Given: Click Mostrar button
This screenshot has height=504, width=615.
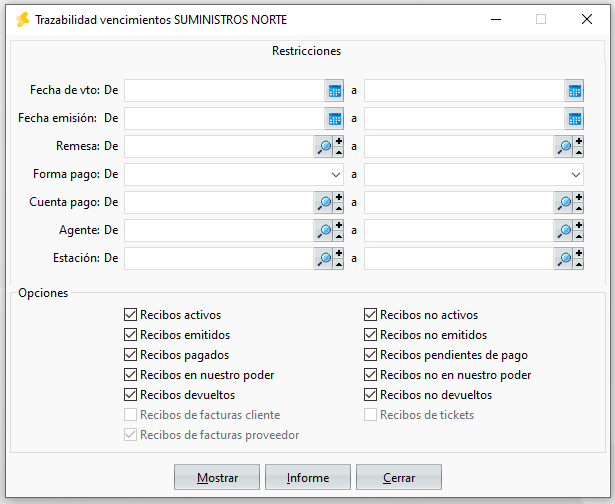Looking at the screenshot, I should tap(217, 477).
